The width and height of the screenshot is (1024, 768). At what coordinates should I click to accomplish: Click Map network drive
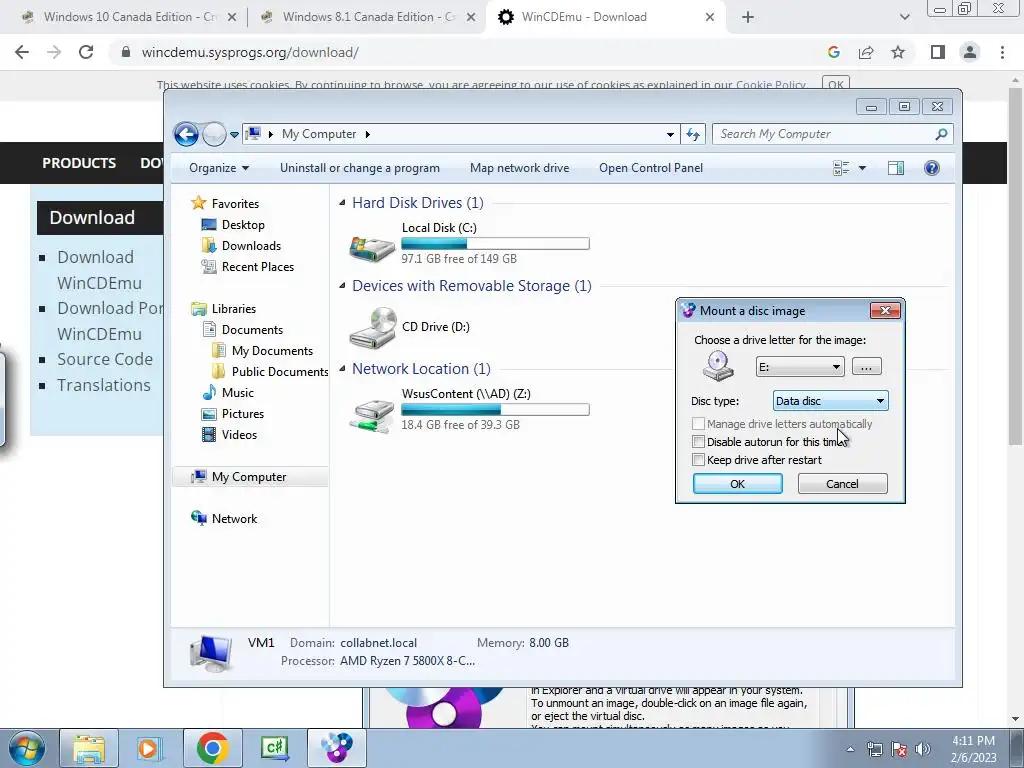click(519, 168)
